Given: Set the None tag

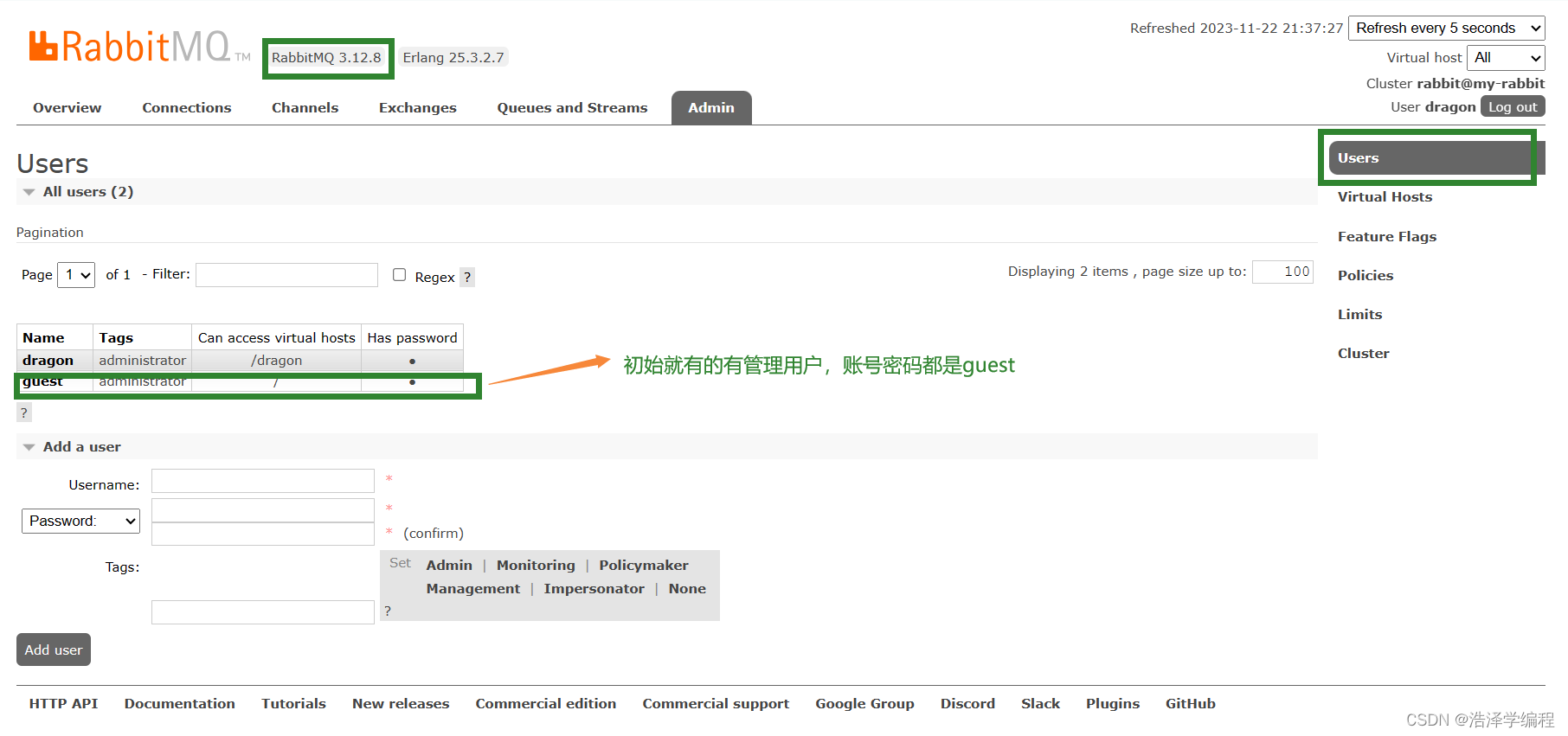Looking at the screenshot, I should click(x=687, y=589).
